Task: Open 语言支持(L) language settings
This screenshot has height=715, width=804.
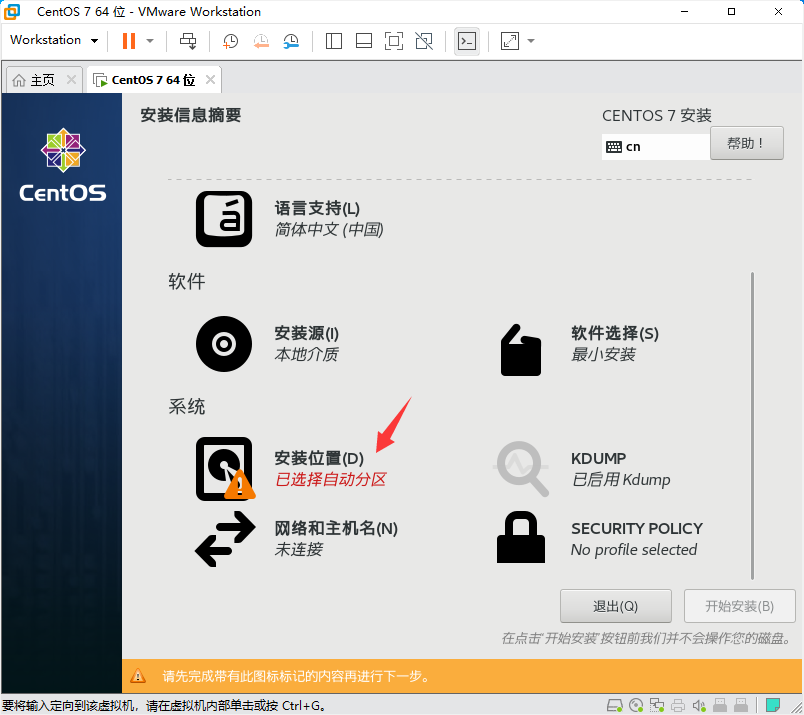Action: tap(290, 219)
